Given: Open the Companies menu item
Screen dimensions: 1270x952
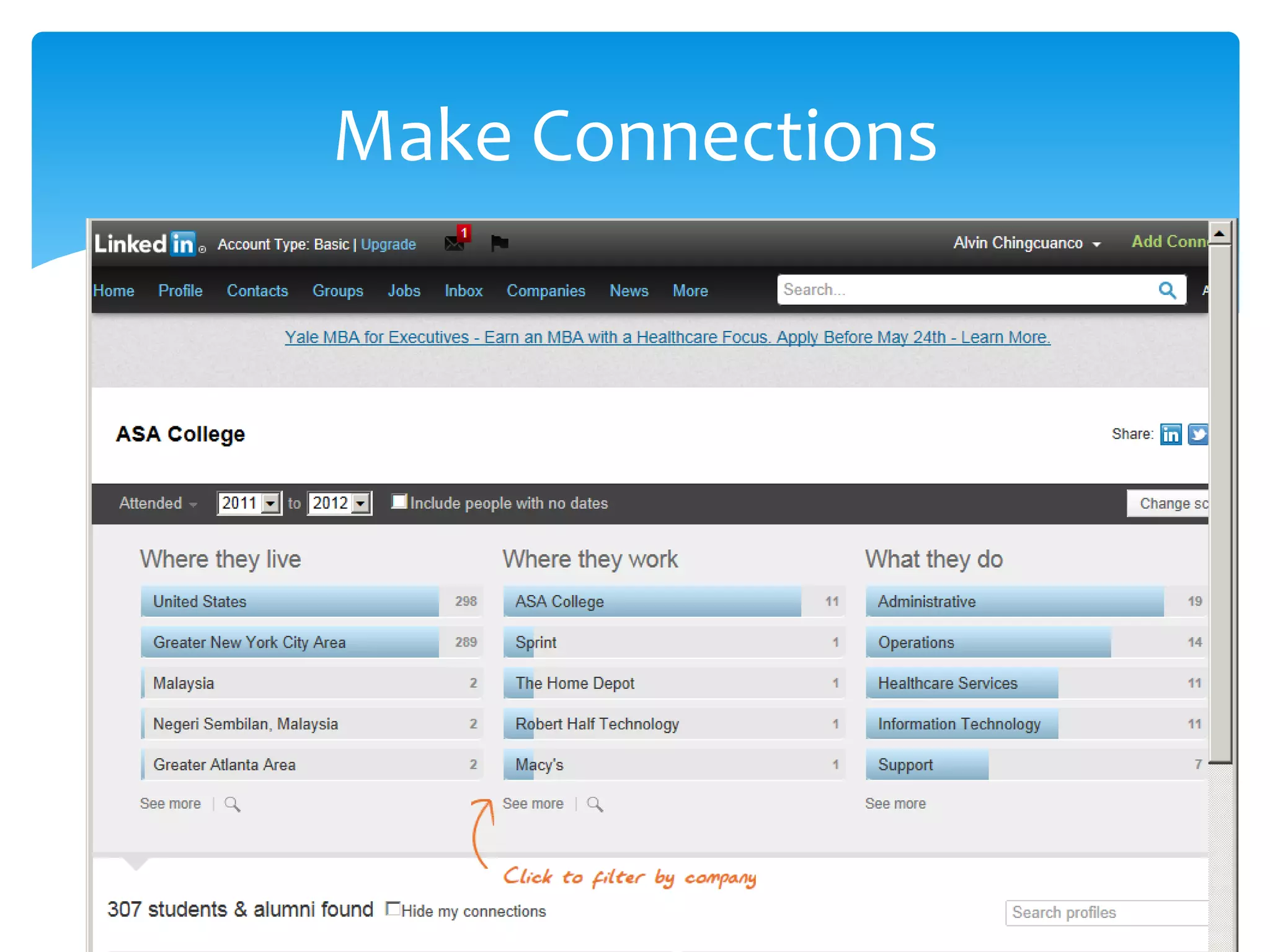Looking at the screenshot, I should (546, 291).
